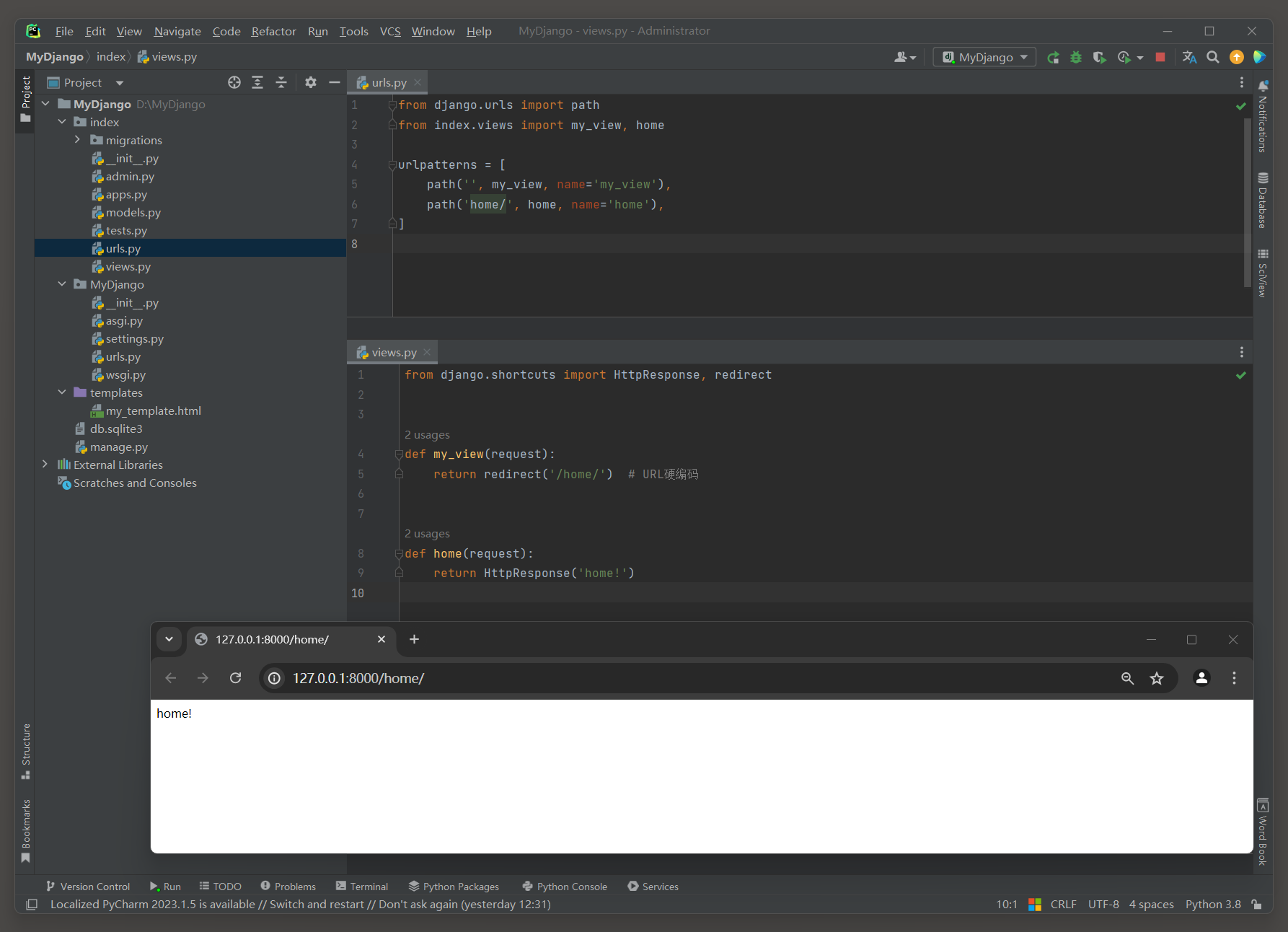1288x932 pixels.
Task: Go back in the browser
Action: pos(171,678)
